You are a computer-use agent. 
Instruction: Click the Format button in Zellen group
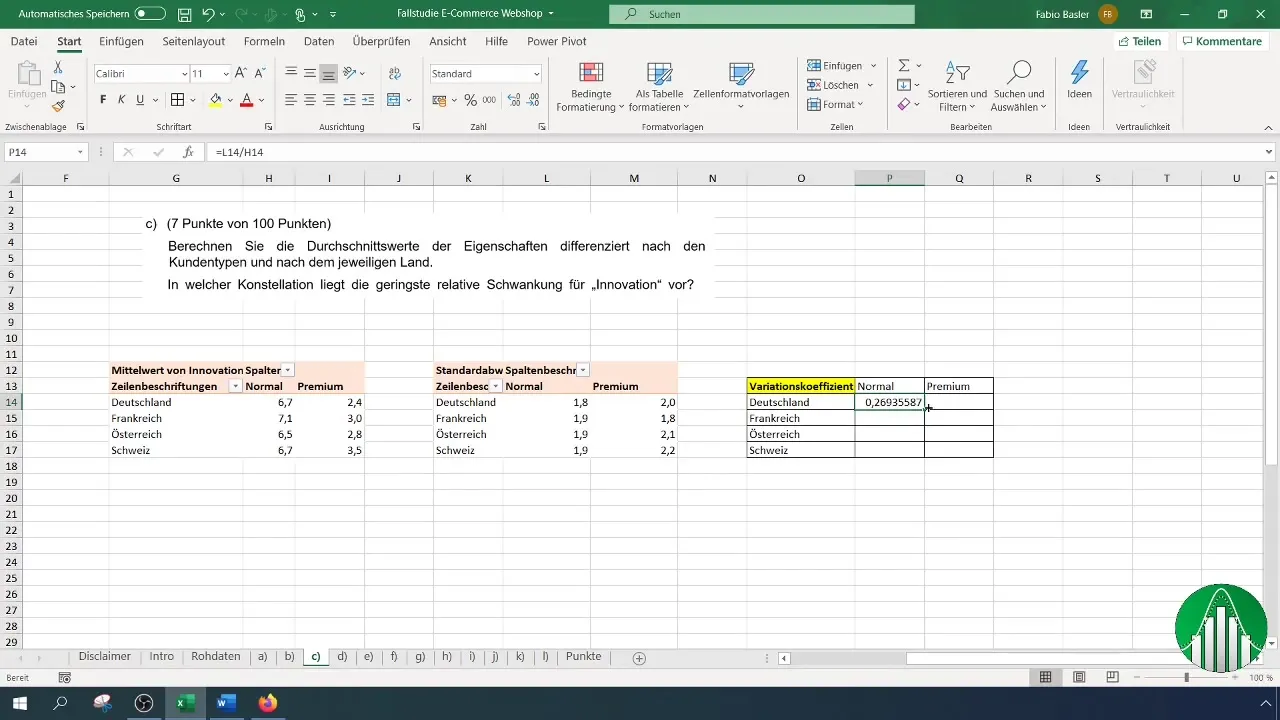coord(835,104)
